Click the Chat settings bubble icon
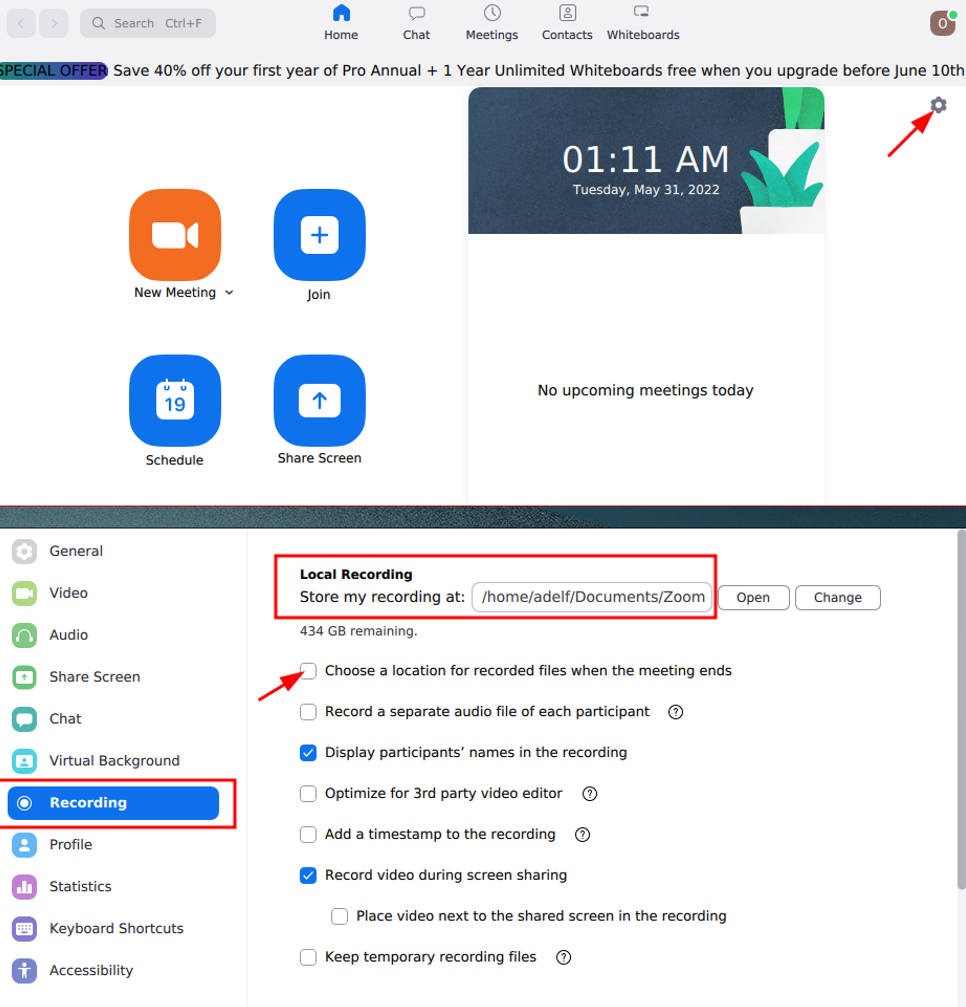The image size is (966, 1007). click(24, 719)
